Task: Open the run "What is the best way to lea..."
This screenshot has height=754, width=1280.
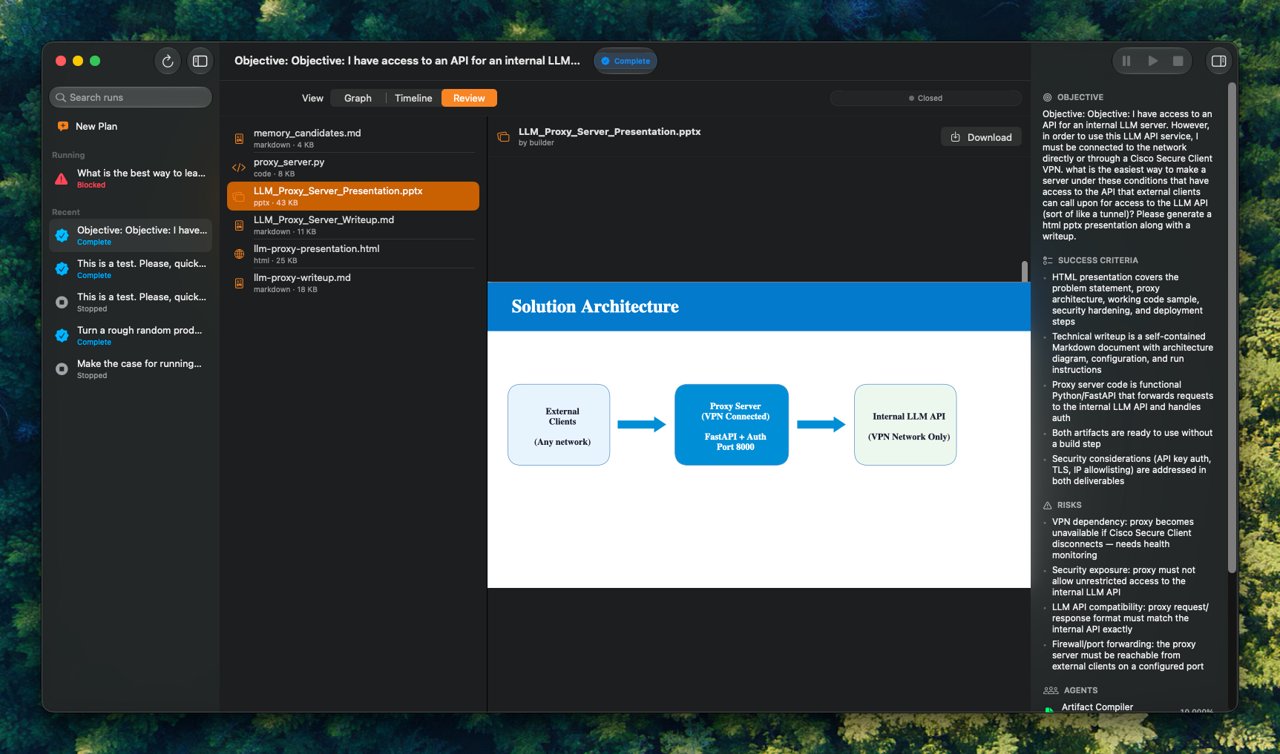Action: [131, 178]
